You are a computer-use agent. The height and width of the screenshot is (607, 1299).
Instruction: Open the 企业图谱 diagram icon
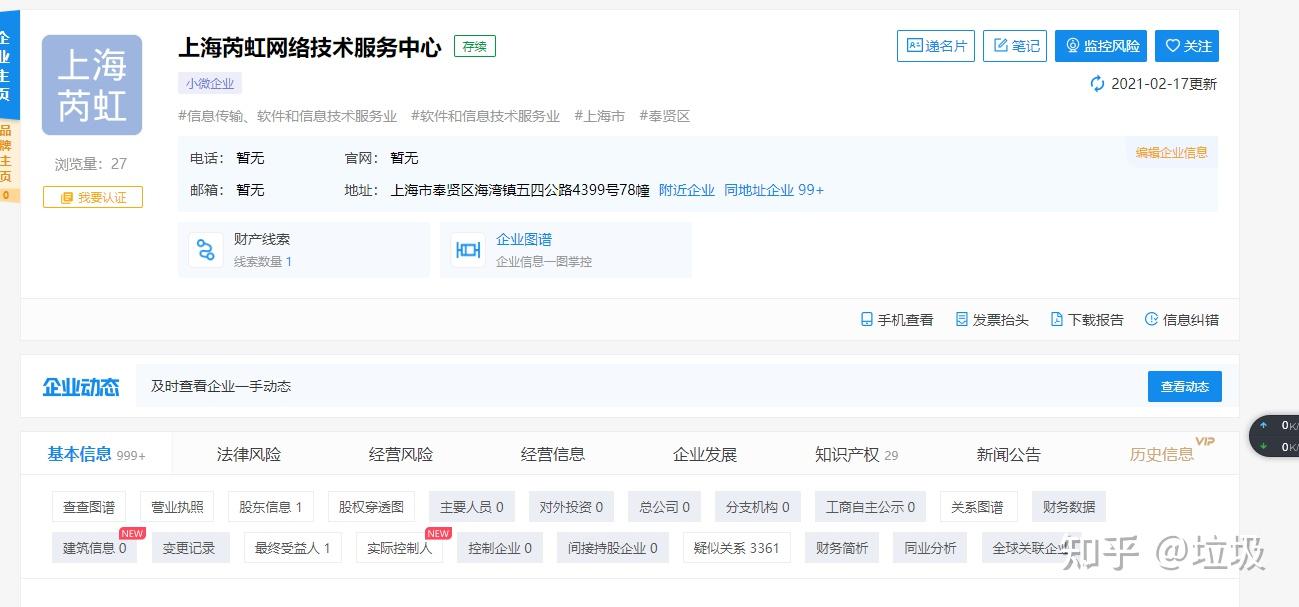click(468, 250)
